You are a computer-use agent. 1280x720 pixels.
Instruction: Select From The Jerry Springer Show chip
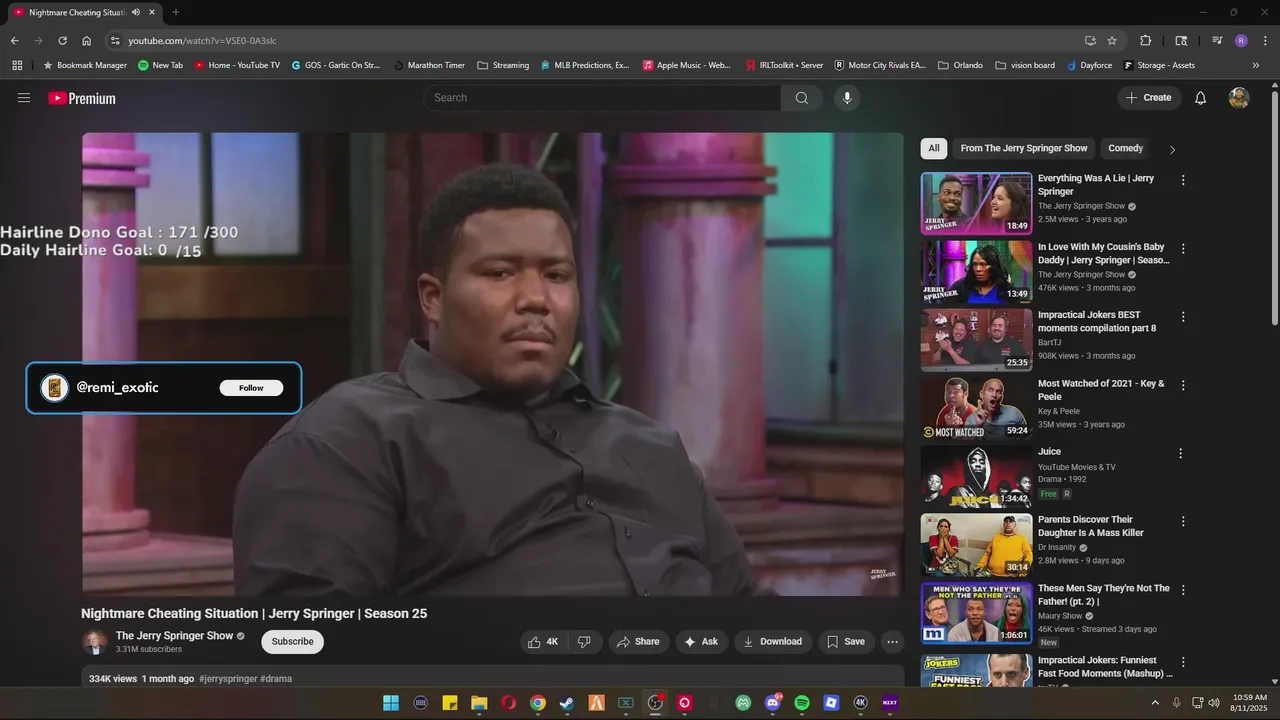pyautogui.click(x=1024, y=148)
